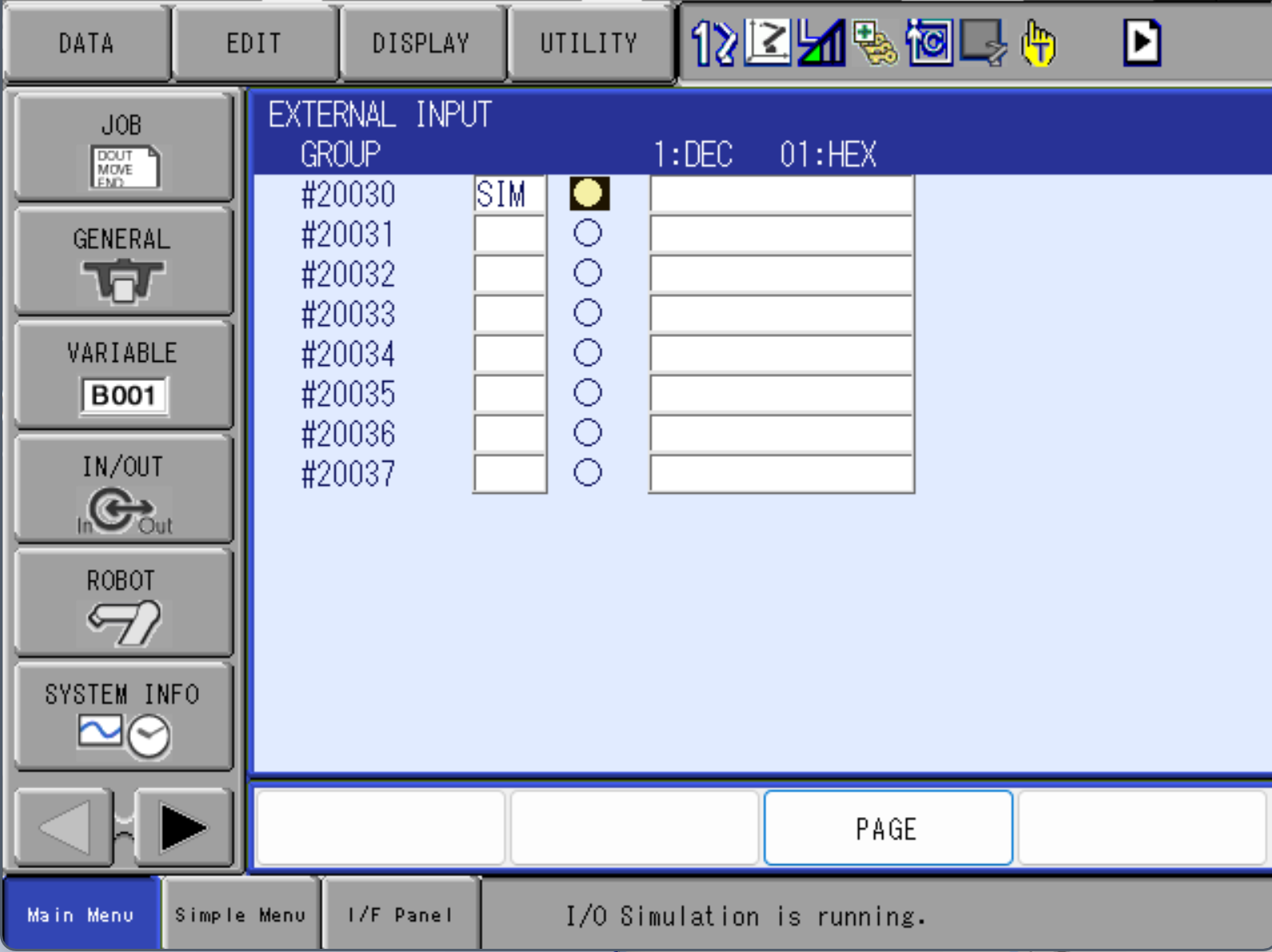Toggle the #20032 input status circle
This screenshot has height=952, width=1272.
pyautogui.click(x=587, y=273)
